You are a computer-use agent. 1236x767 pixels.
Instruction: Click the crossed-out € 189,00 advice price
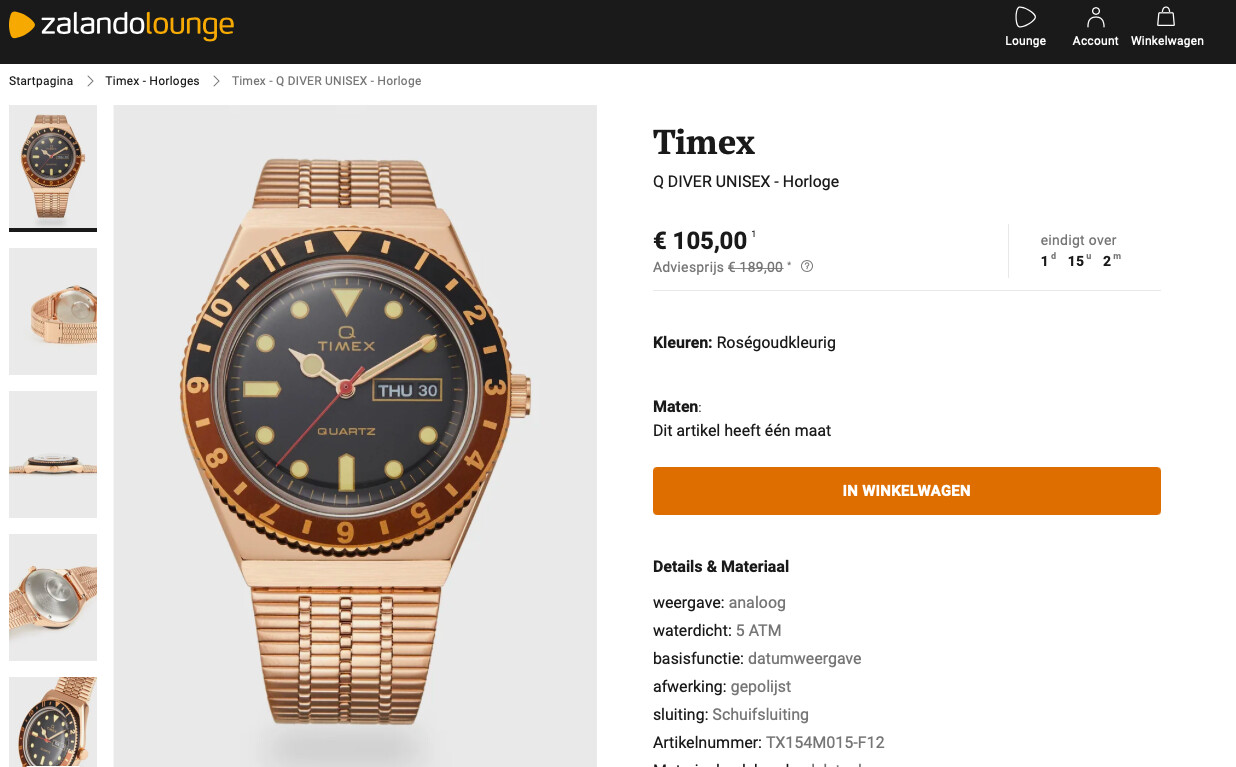(x=755, y=267)
